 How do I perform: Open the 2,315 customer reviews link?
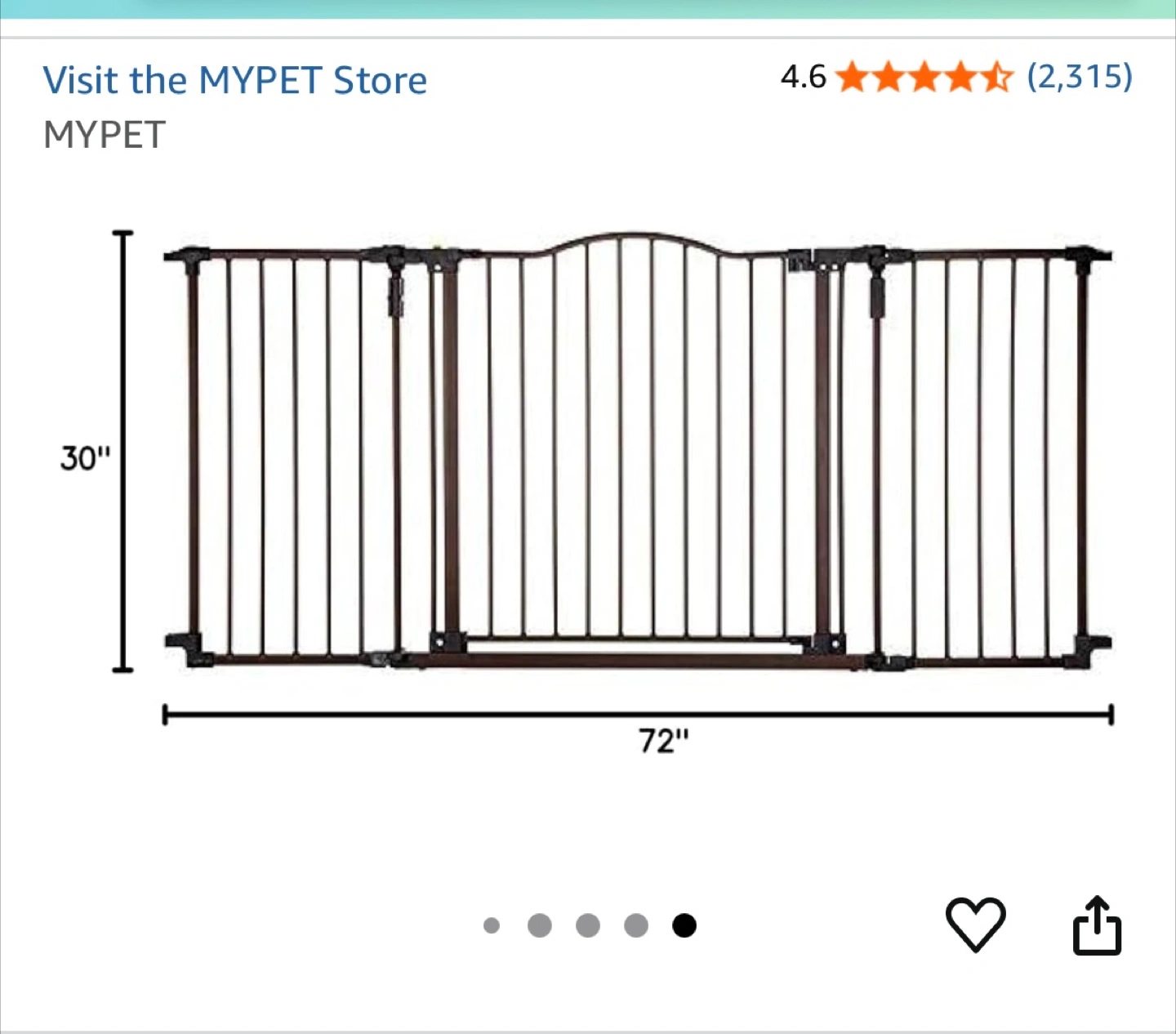point(1080,77)
